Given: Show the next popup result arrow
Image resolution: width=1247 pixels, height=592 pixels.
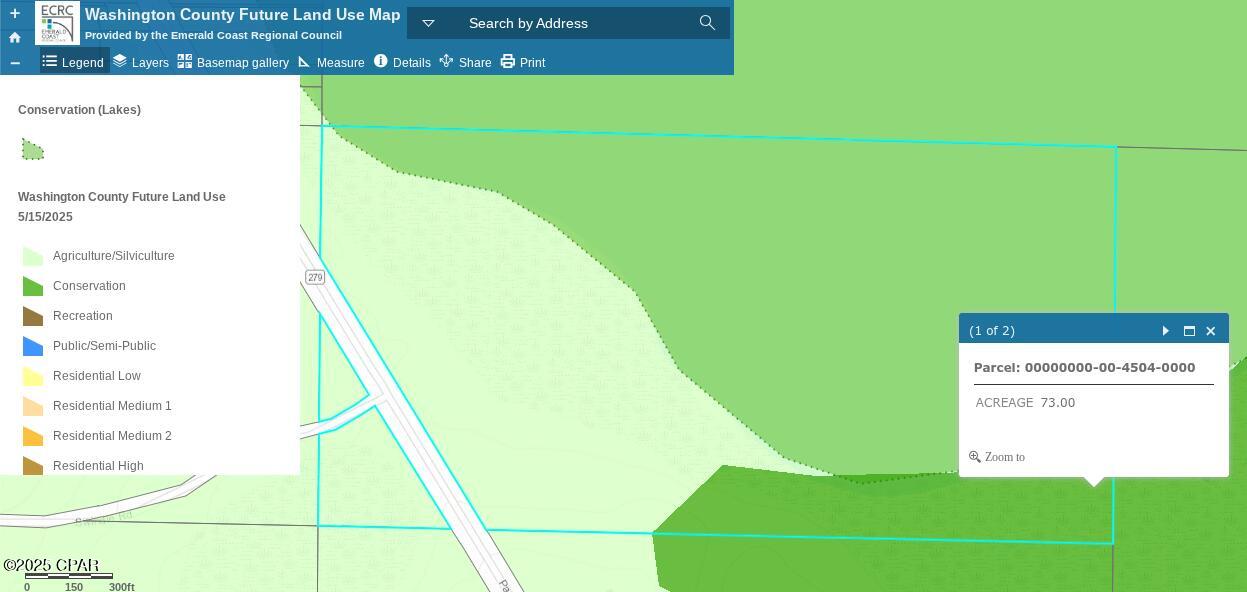Looking at the screenshot, I should 1166,330.
